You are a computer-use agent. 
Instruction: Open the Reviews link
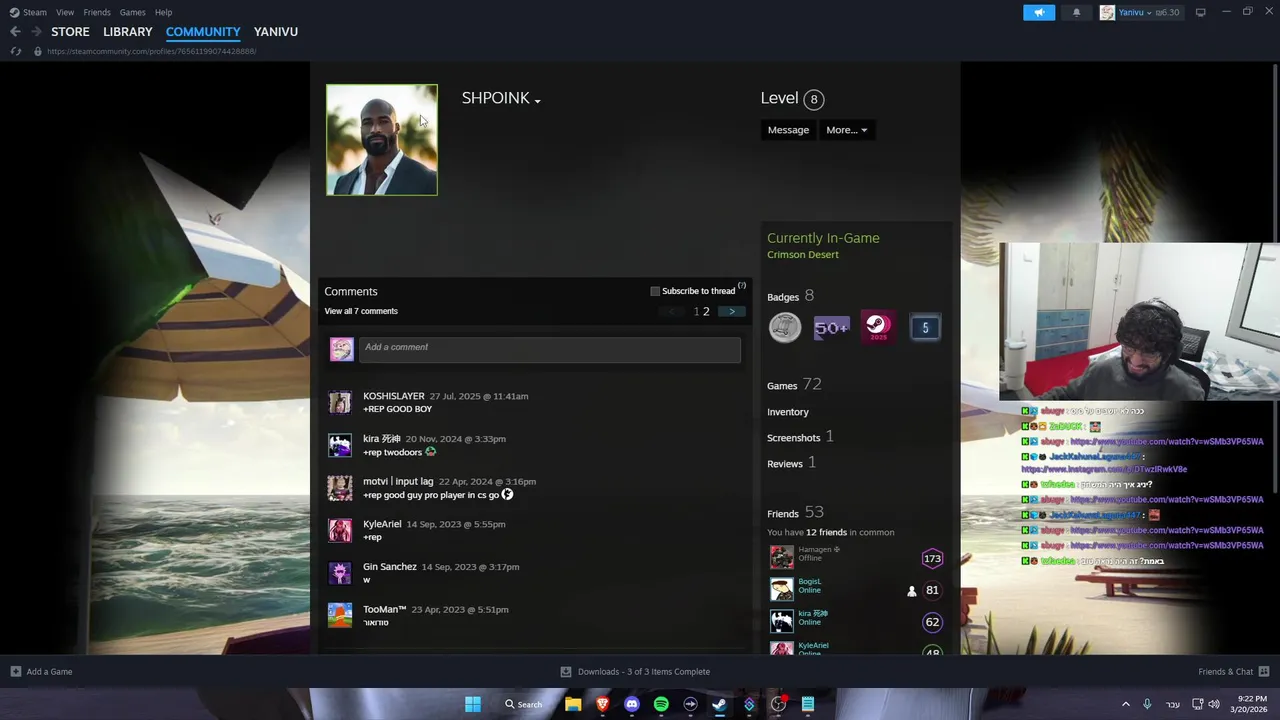click(x=792, y=463)
